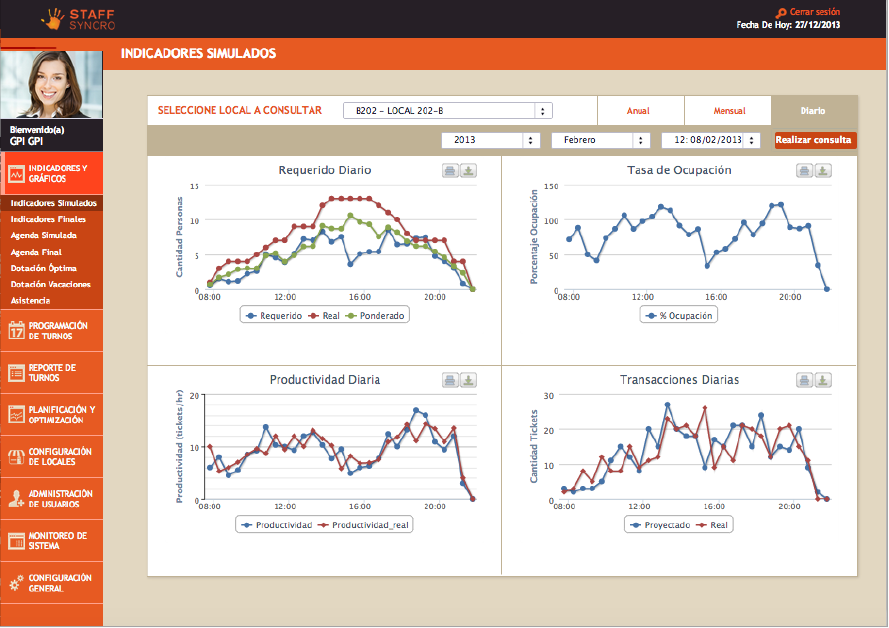Expand the year dropdown showing 2013
This screenshot has width=889, height=628.
pos(490,140)
